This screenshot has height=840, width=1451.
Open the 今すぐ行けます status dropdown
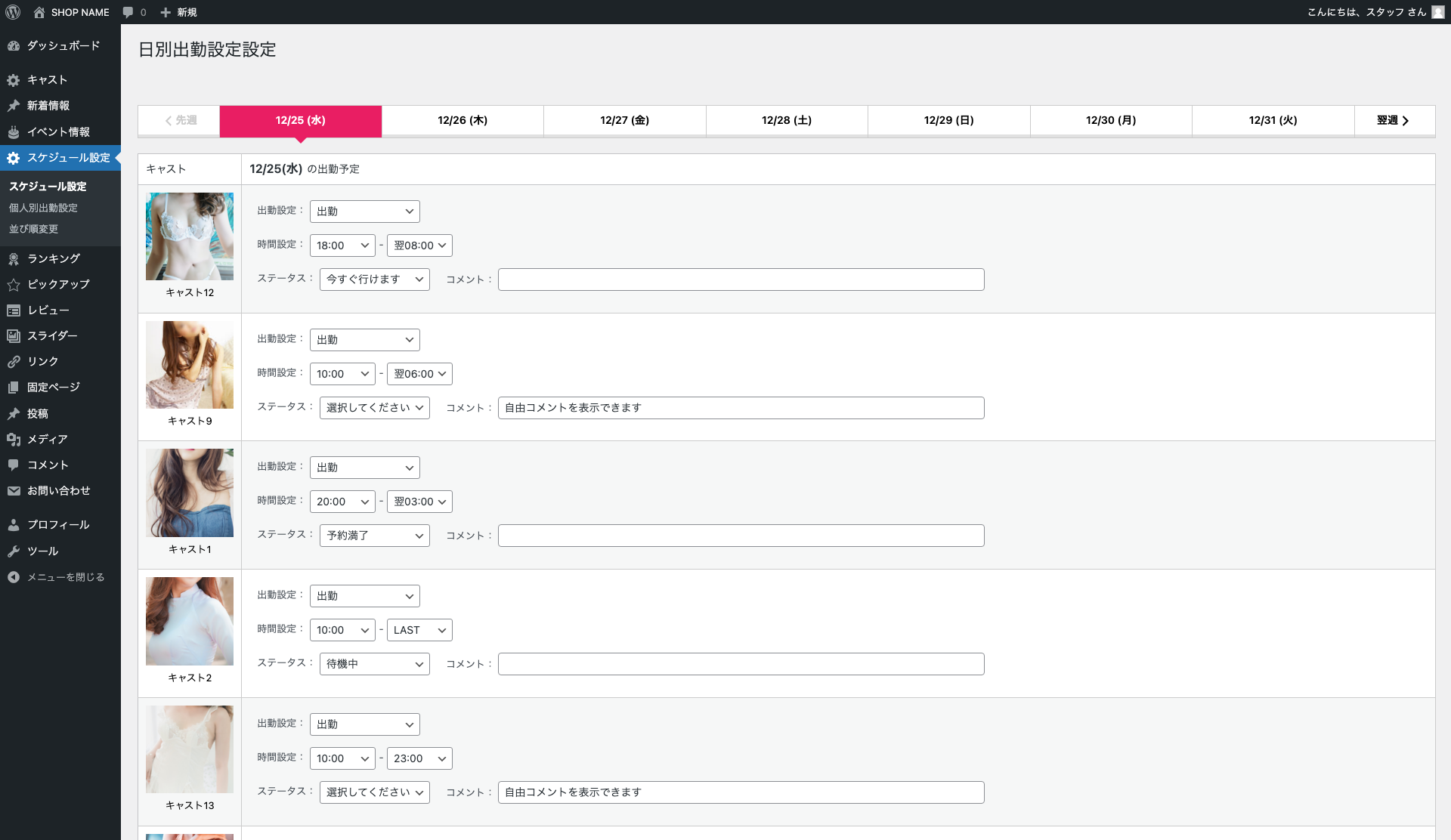374,279
